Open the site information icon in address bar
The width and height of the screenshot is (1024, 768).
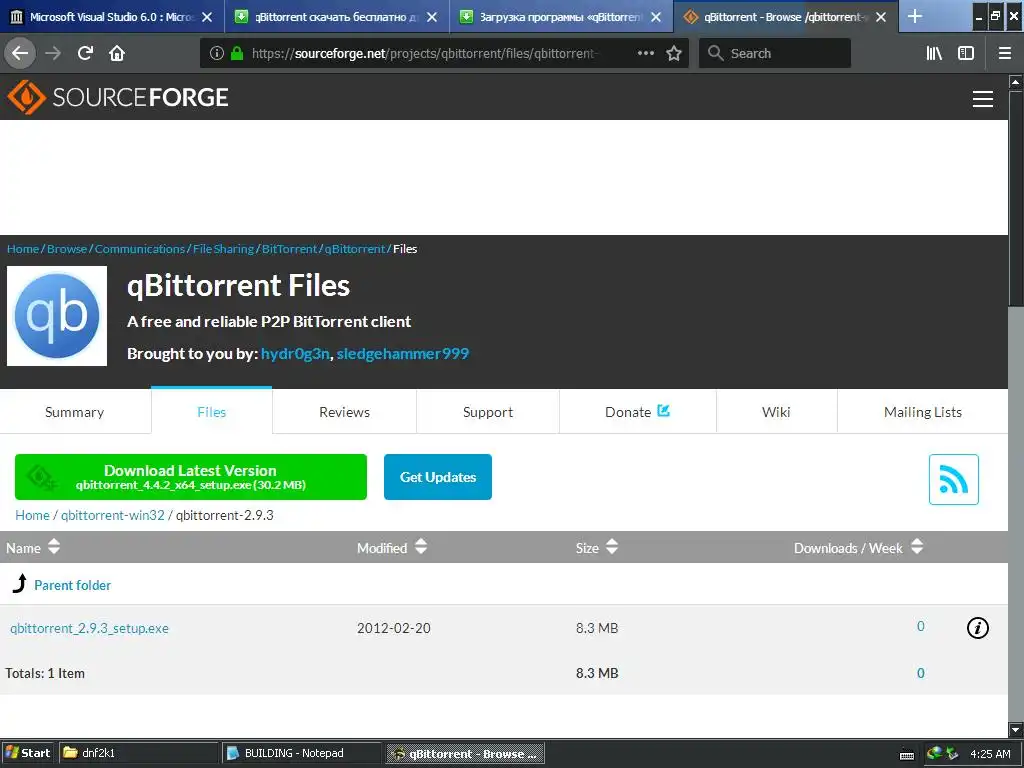click(217, 54)
